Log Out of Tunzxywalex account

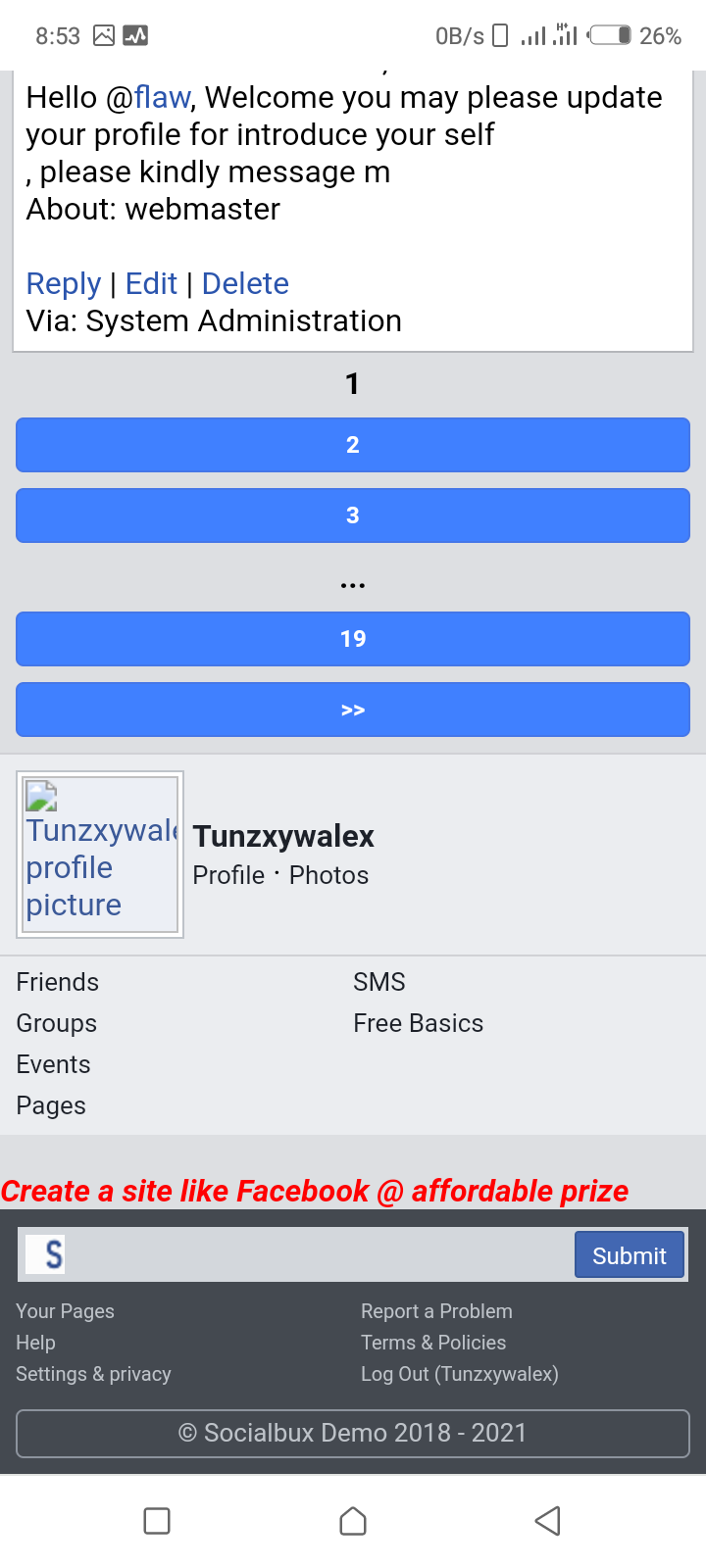tap(459, 1374)
